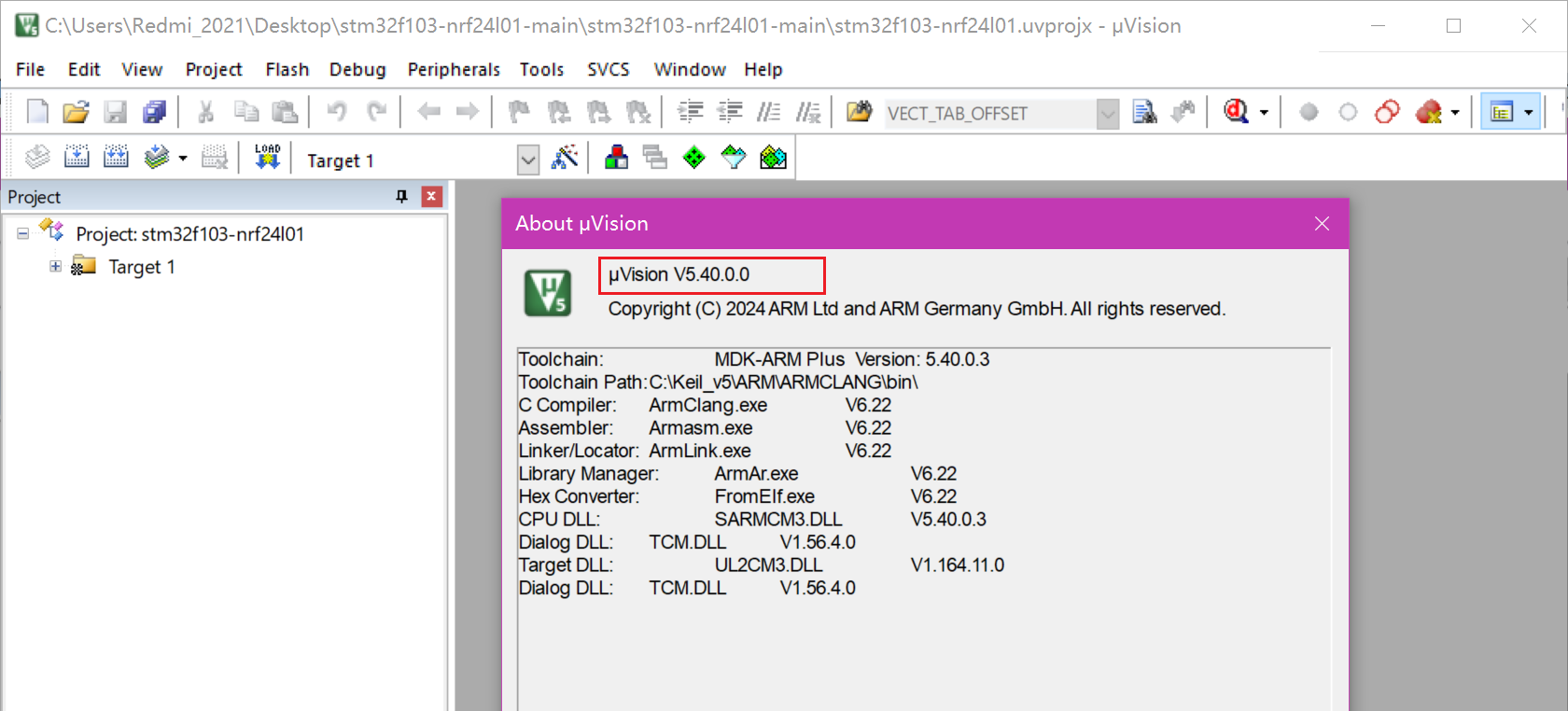Rebuild all target files icon
The width and height of the screenshot is (1568, 711).
pyautogui.click(x=116, y=158)
